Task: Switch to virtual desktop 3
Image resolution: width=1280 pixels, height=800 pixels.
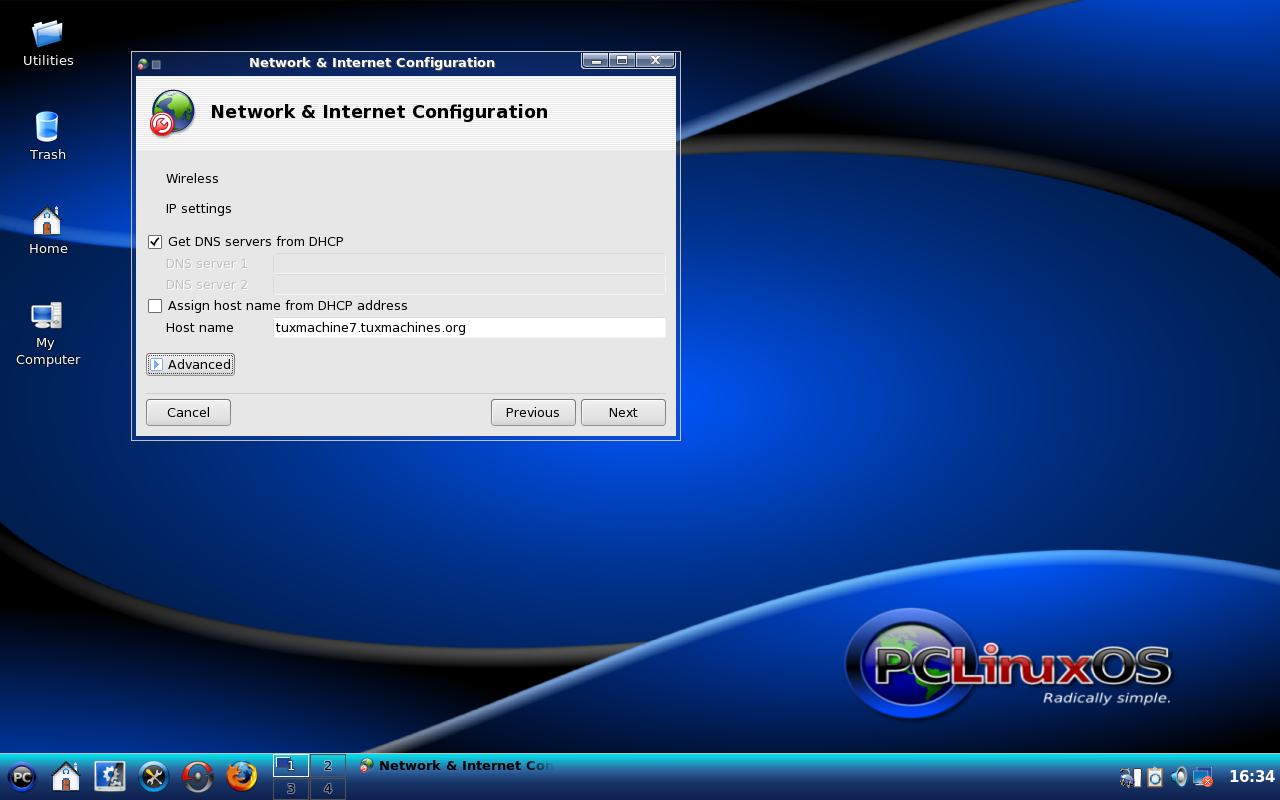Action: [x=291, y=789]
